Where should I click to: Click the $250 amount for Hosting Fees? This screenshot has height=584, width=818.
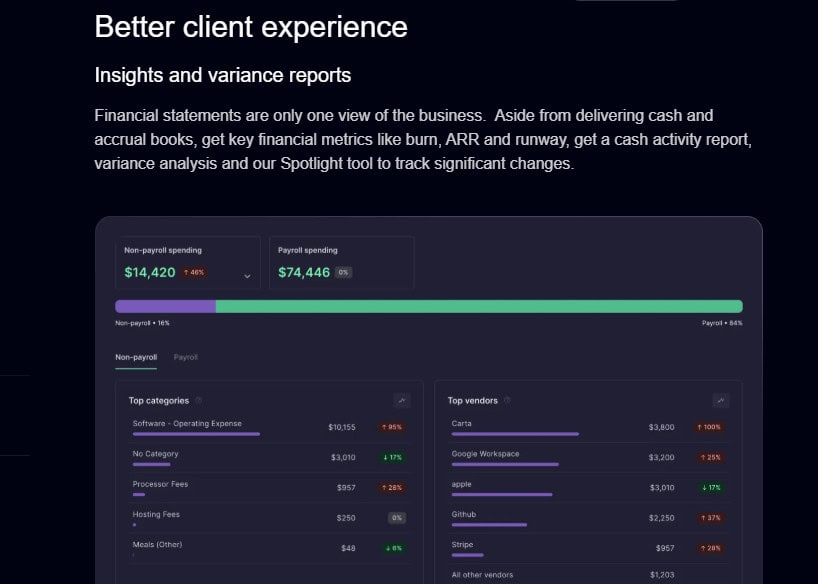(x=346, y=518)
